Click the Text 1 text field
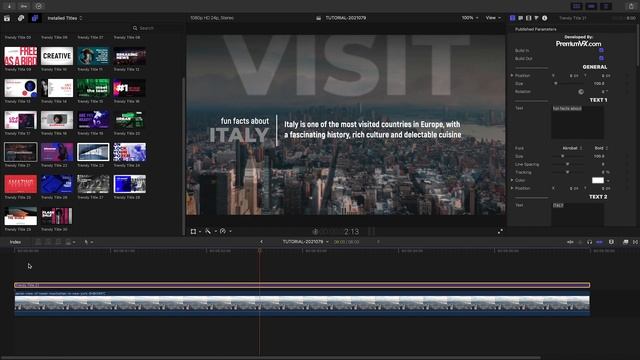The height and width of the screenshot is (360, 640). (578, 122)
